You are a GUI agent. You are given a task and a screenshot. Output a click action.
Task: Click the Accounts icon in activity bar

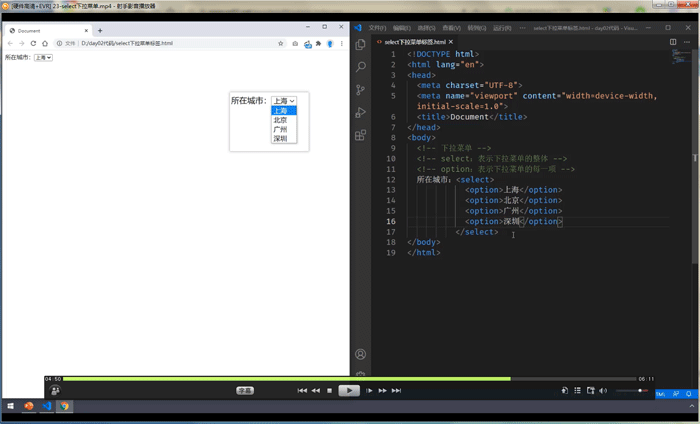[360, 354]
